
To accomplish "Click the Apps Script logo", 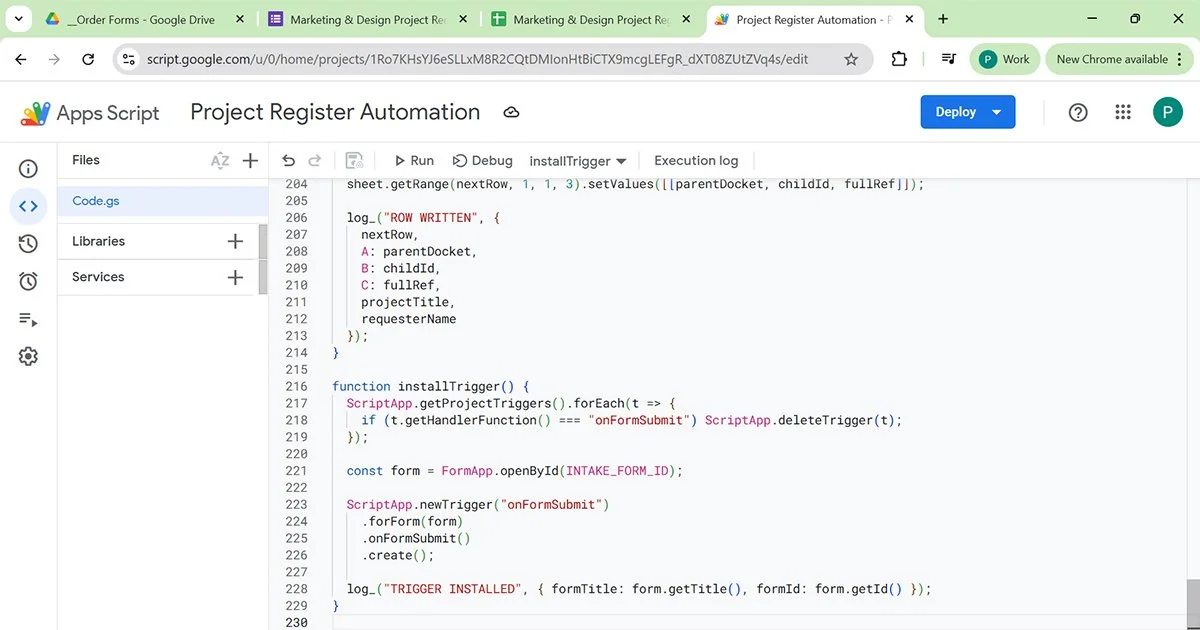I will tap(90, 113).
